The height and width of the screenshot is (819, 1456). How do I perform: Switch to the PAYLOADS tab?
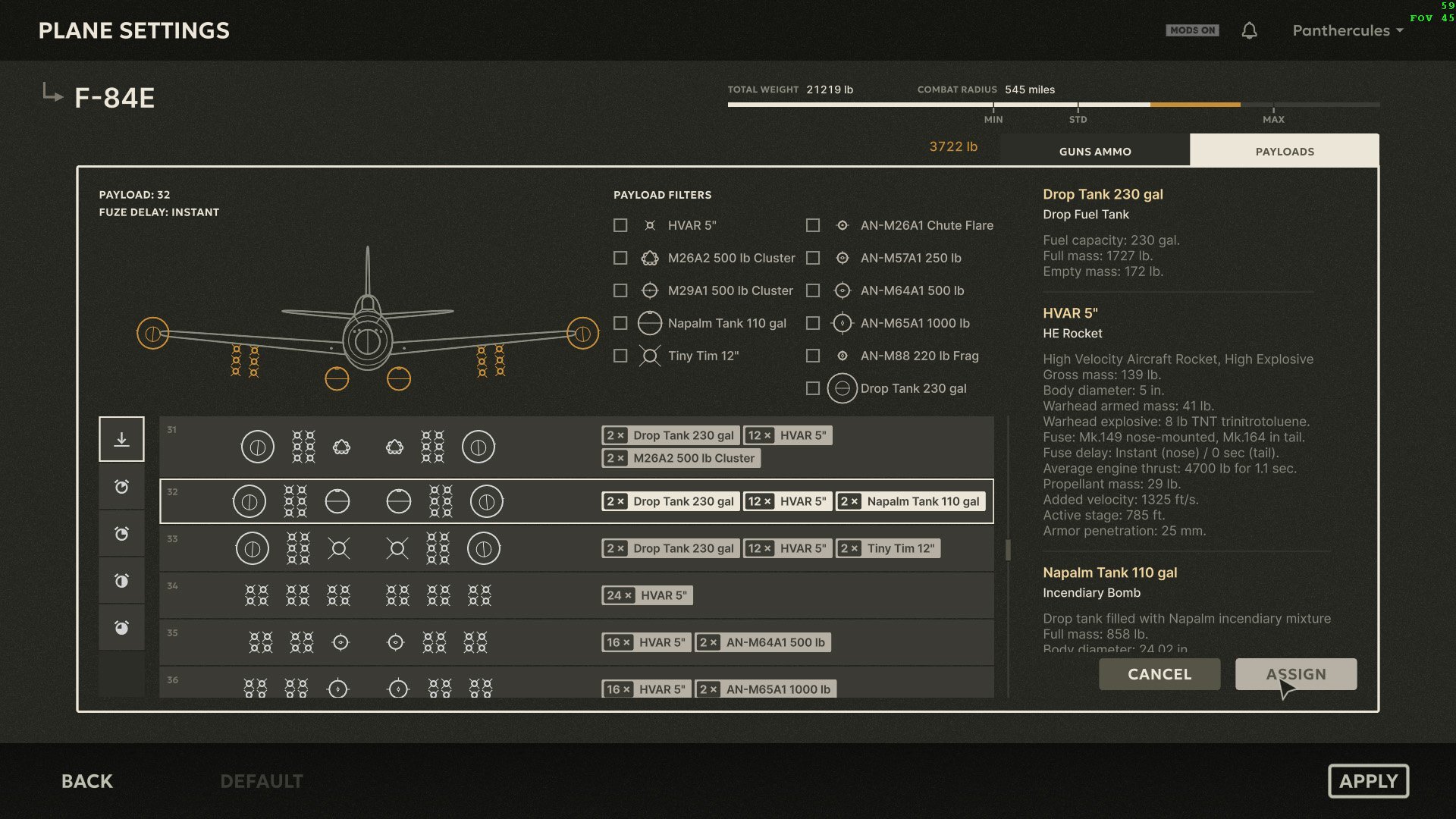[x=1285, y=151]
